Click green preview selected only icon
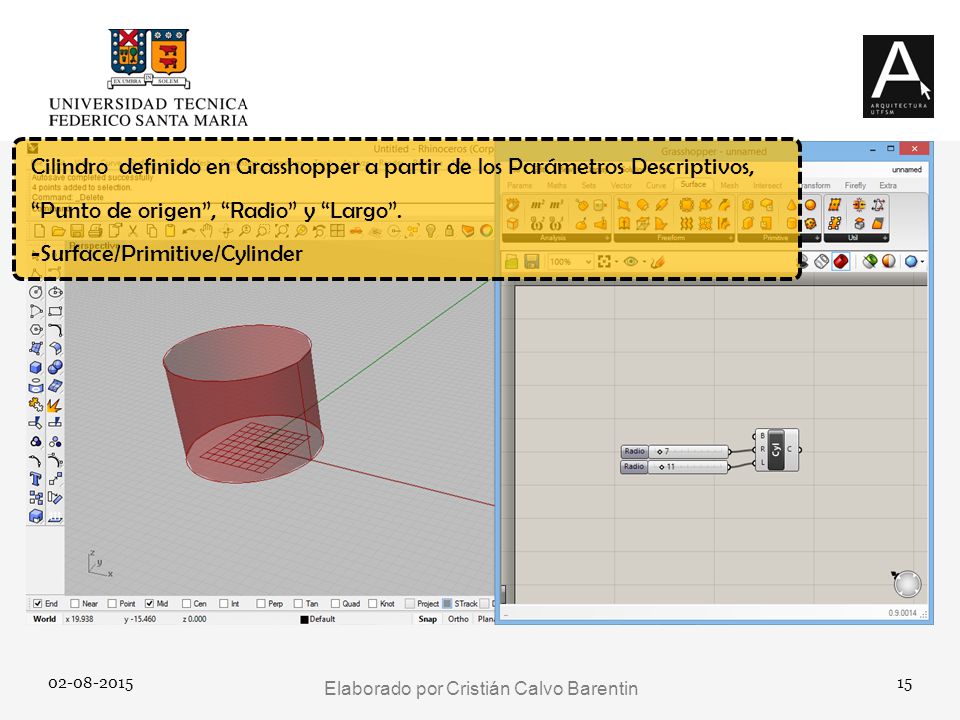960x720 pixels. tap(869, 261)
